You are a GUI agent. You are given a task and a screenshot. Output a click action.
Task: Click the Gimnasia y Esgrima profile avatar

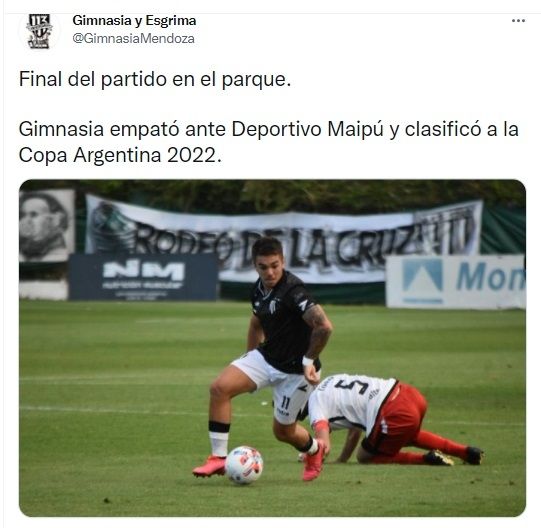40,31
